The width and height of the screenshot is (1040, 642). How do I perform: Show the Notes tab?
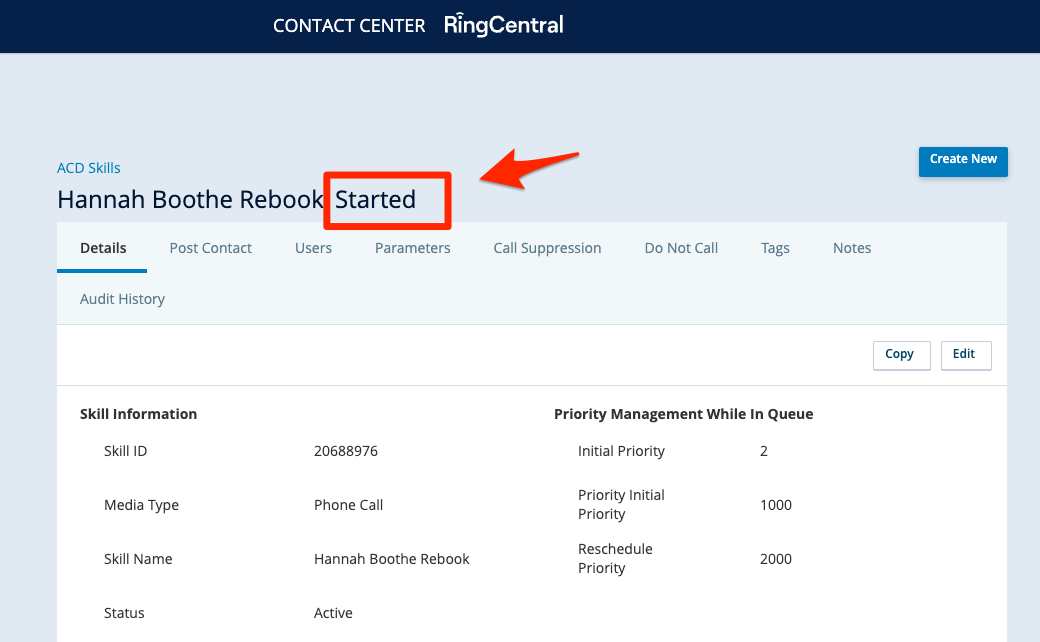point(852,248)
